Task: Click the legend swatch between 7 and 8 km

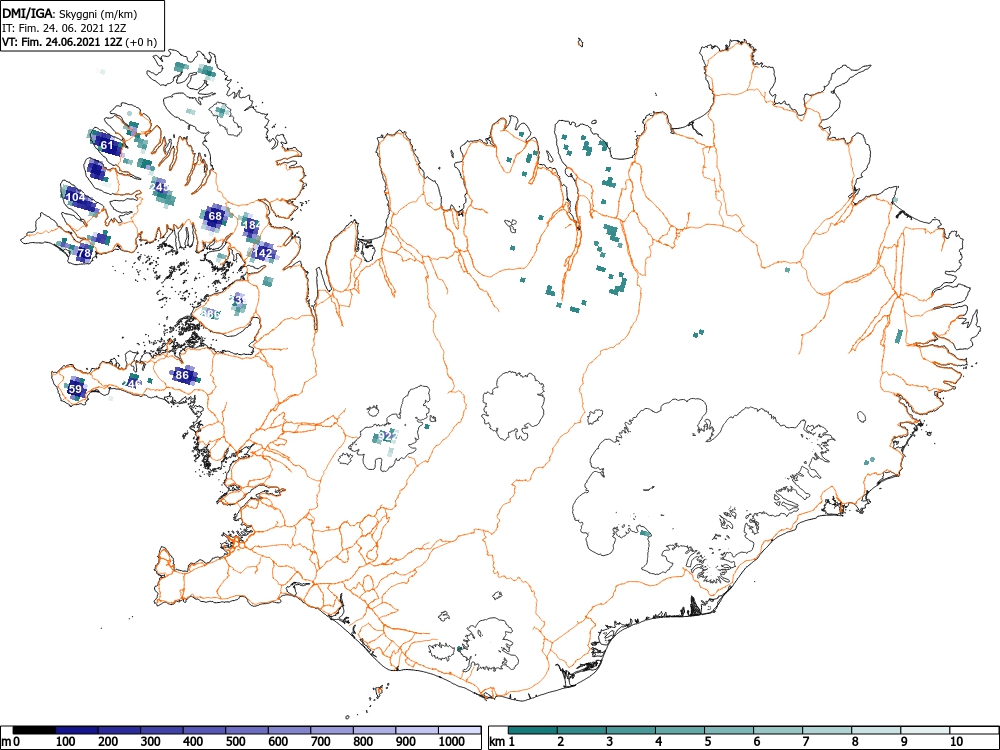Action: (x=827, y=730)
